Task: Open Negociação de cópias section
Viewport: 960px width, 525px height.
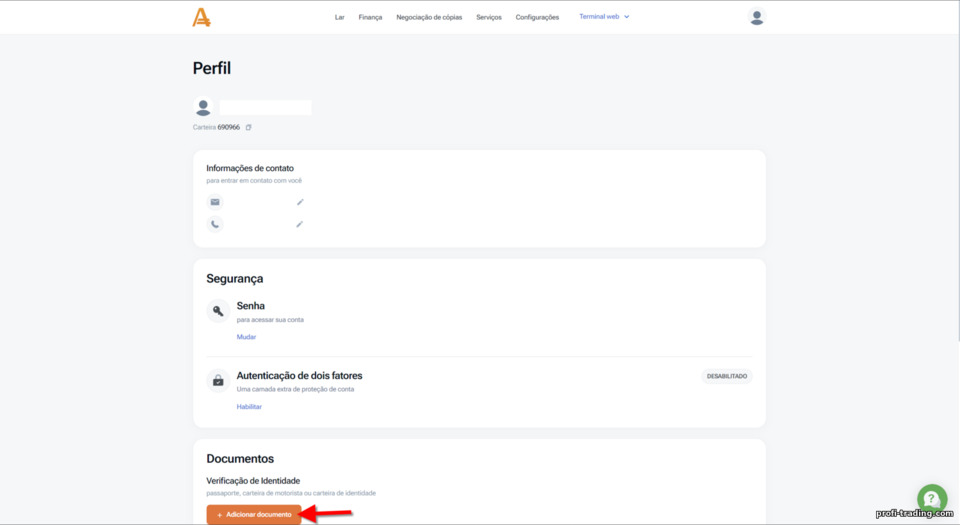Action: [x=429, y=17]
